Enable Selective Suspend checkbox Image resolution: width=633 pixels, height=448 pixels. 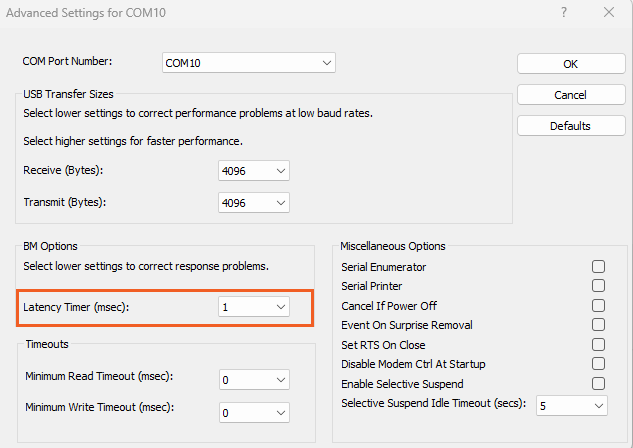tap(598, 383)
